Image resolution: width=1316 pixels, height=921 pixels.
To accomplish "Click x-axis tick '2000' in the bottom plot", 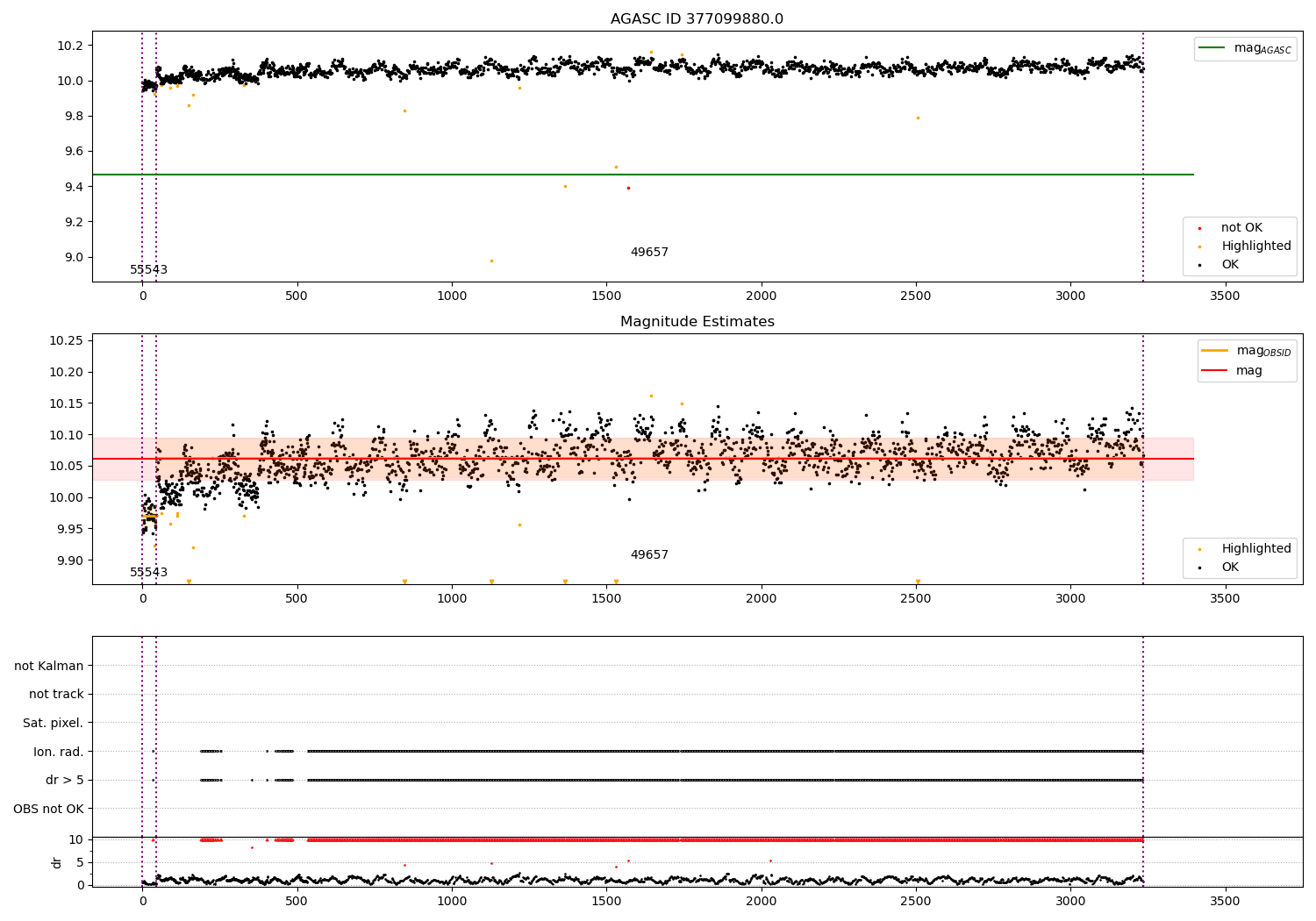I will (x=761, y=901).
